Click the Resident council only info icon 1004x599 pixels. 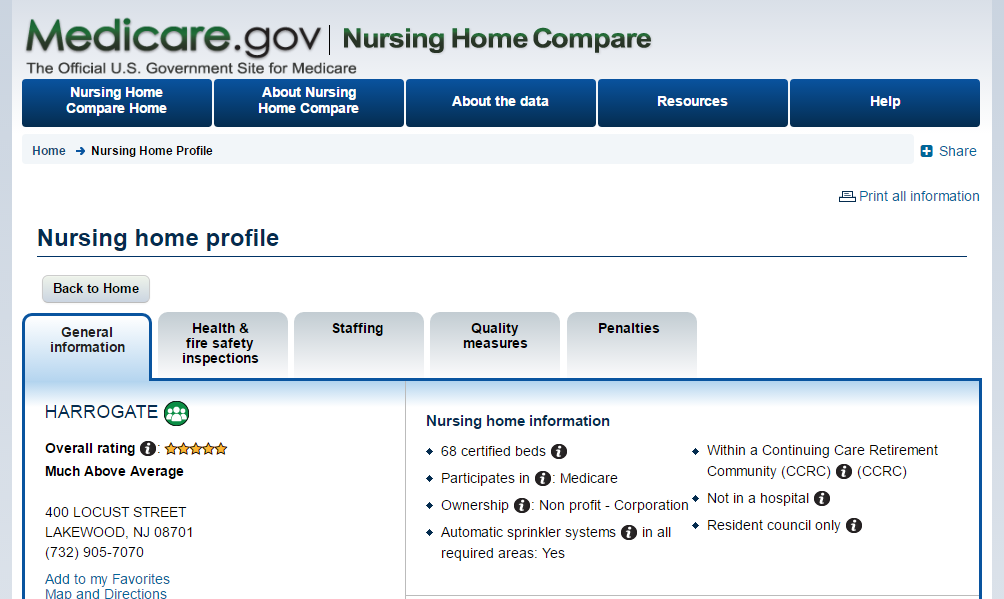(854, 525)
